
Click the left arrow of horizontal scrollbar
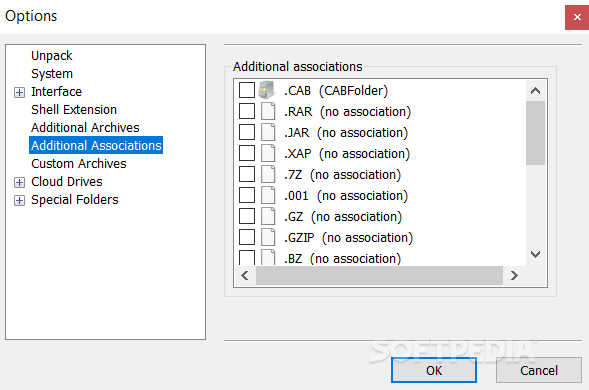(x=245, y=276)
